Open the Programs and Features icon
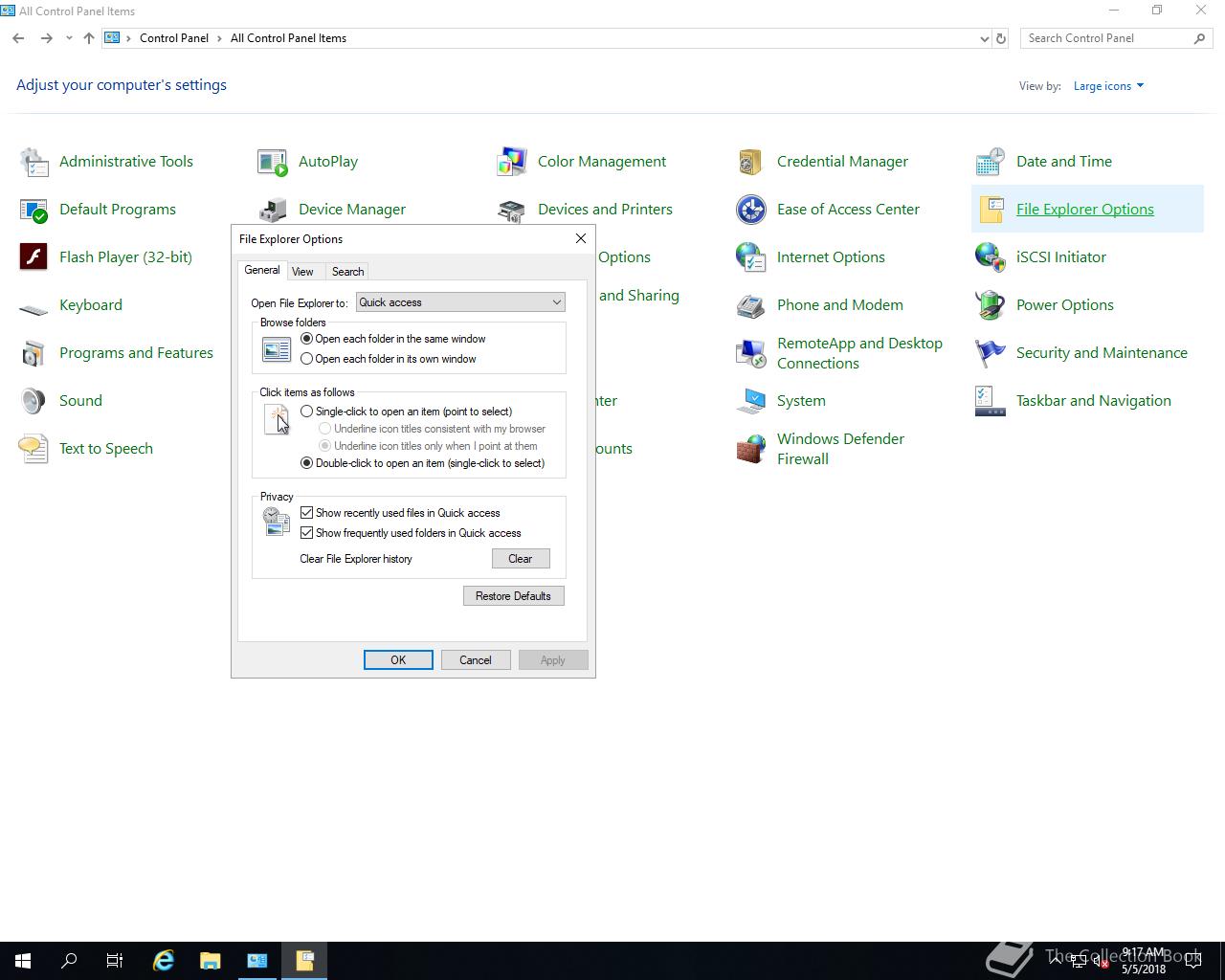 33,353
